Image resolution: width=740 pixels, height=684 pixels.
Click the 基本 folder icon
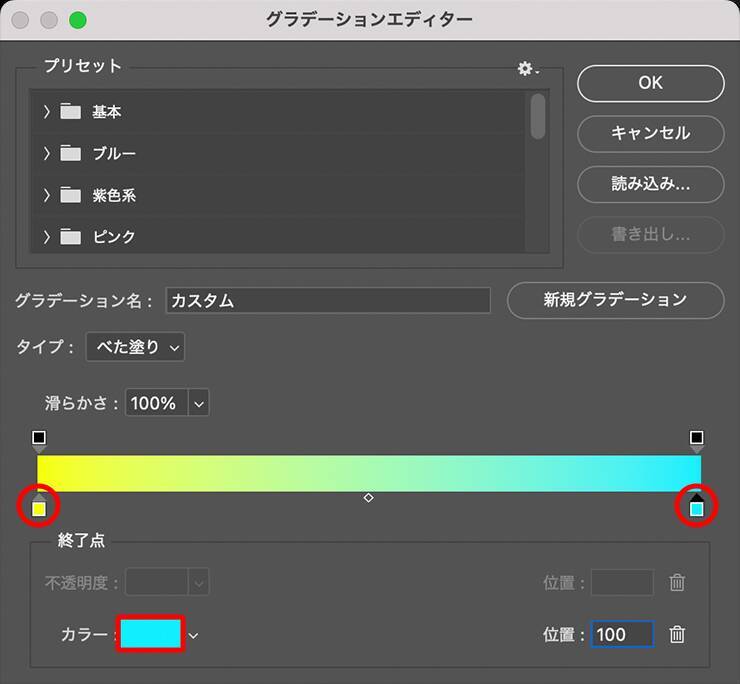pos(70,111)
